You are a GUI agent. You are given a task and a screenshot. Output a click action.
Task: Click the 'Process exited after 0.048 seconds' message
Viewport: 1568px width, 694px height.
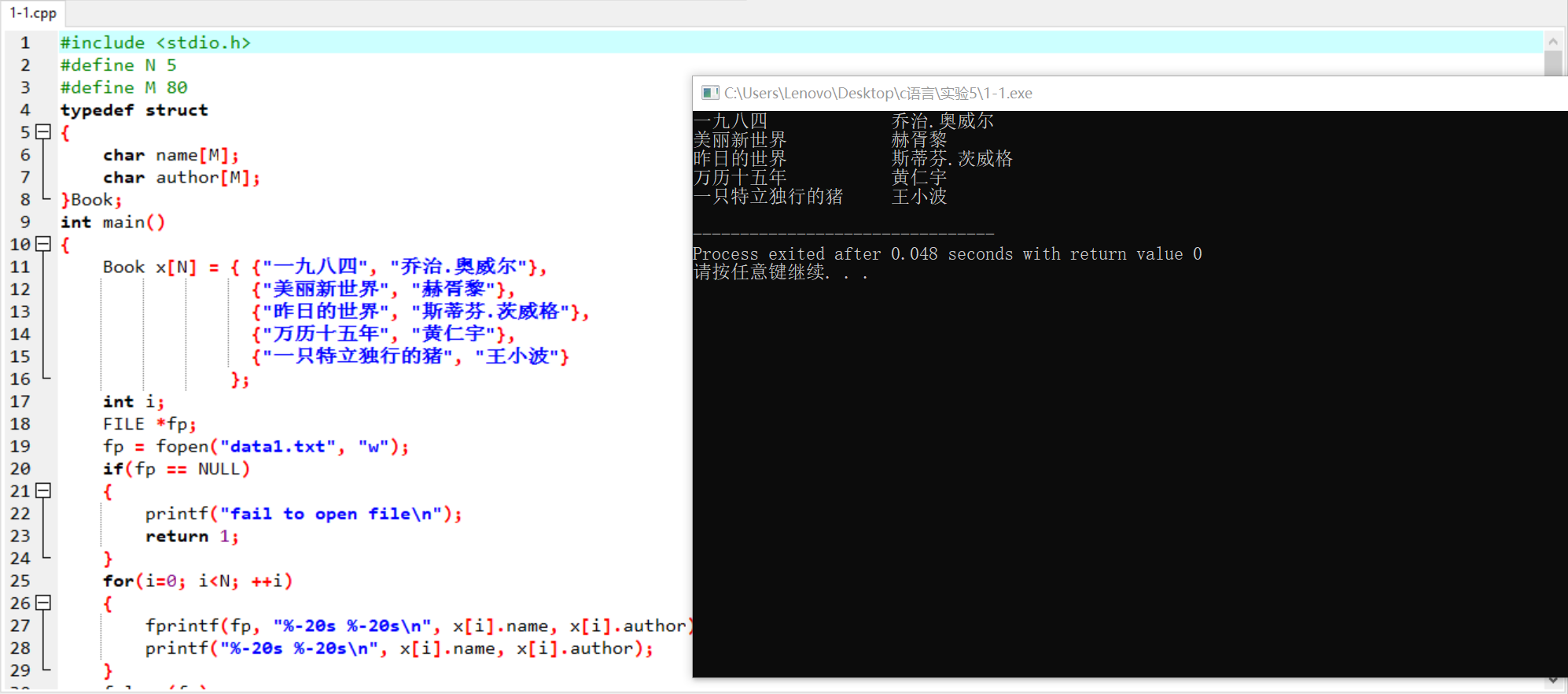click(948, 254)
